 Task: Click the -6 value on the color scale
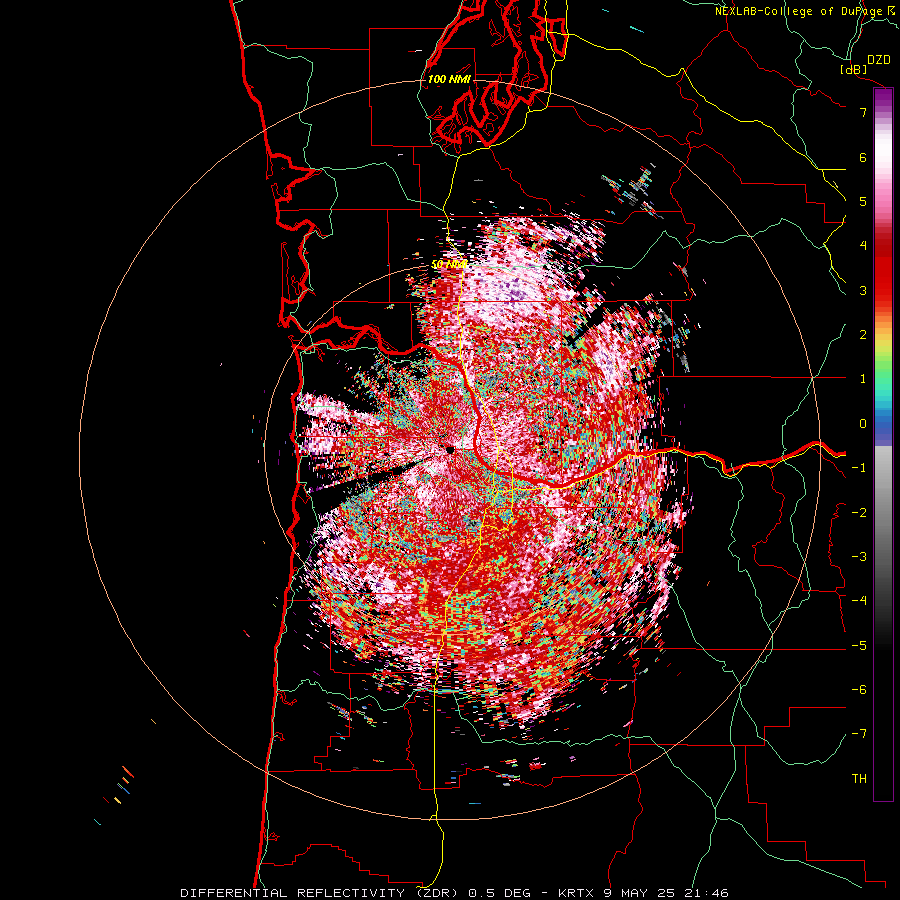pos(859,690)
